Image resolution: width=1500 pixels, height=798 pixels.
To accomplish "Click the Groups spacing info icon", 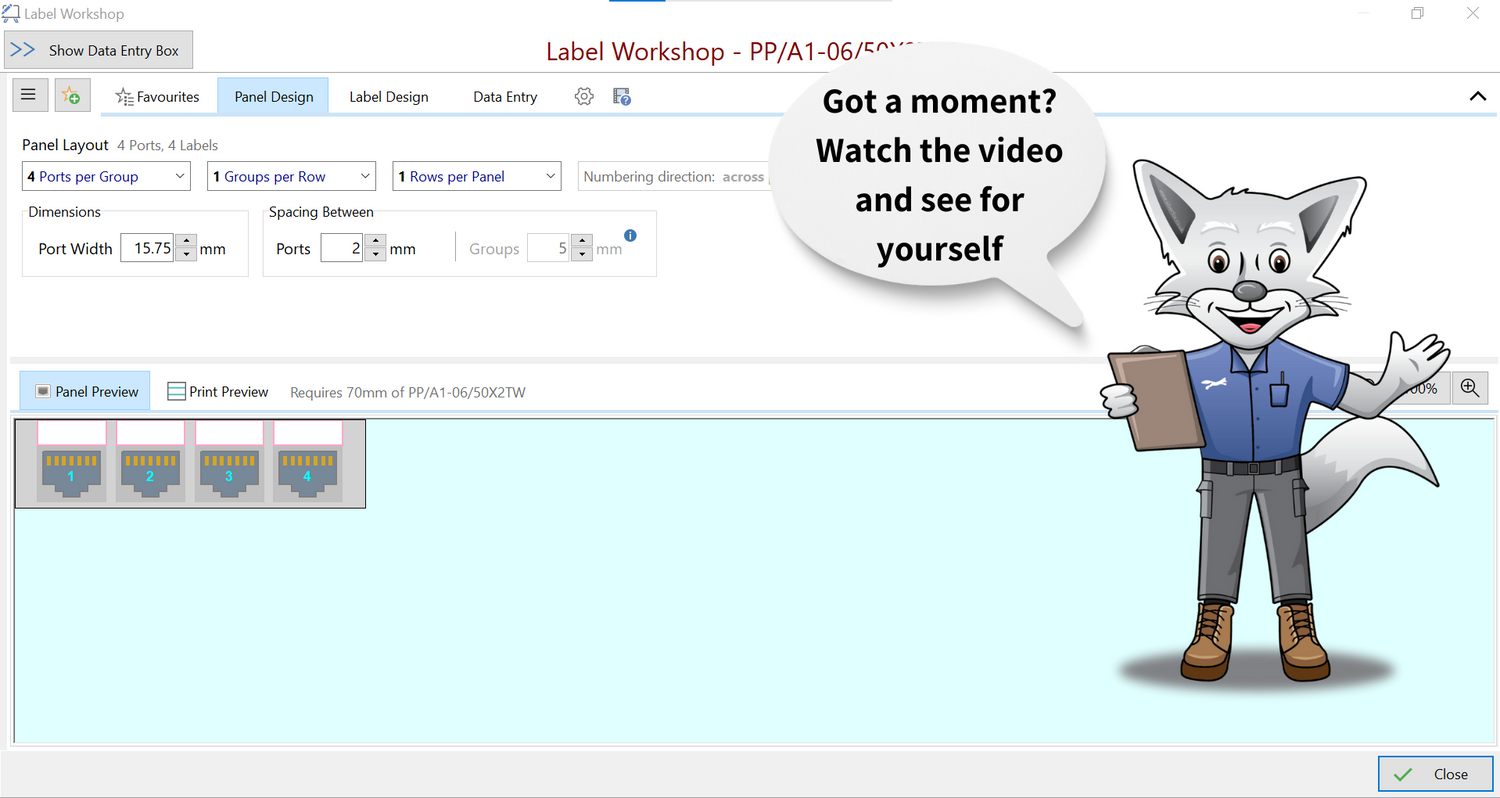I will [x=630, y=236].
